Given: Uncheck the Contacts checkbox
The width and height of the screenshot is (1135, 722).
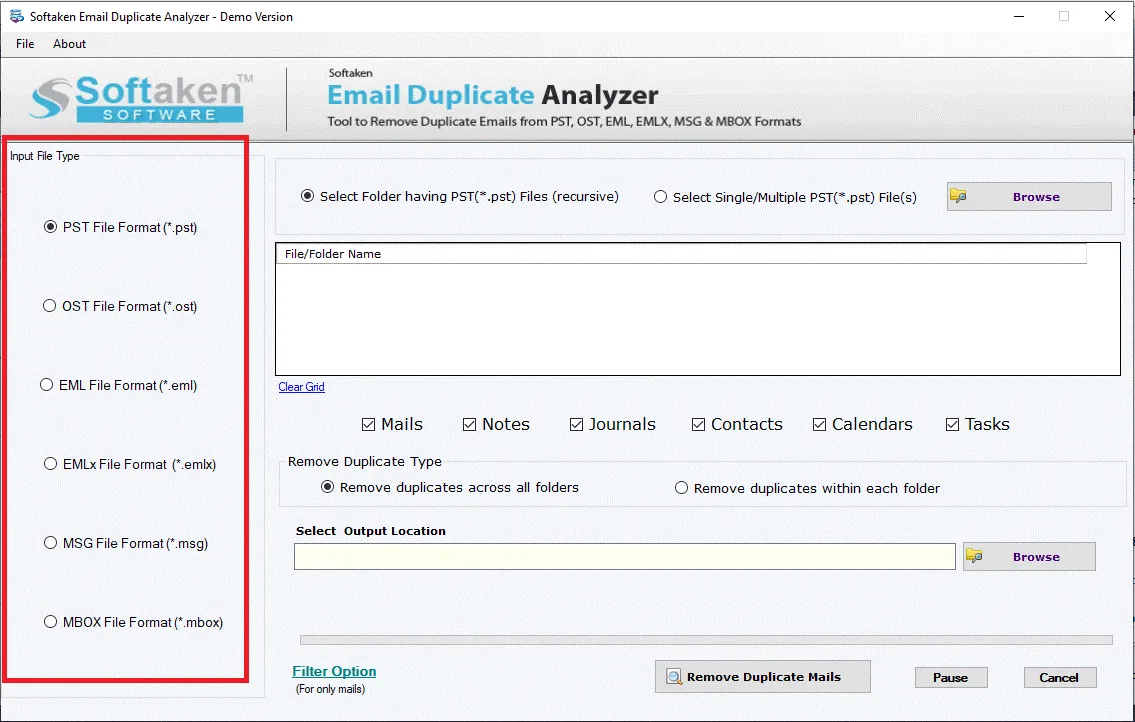Looking at the screenshot, I should (x=699, y=424).
